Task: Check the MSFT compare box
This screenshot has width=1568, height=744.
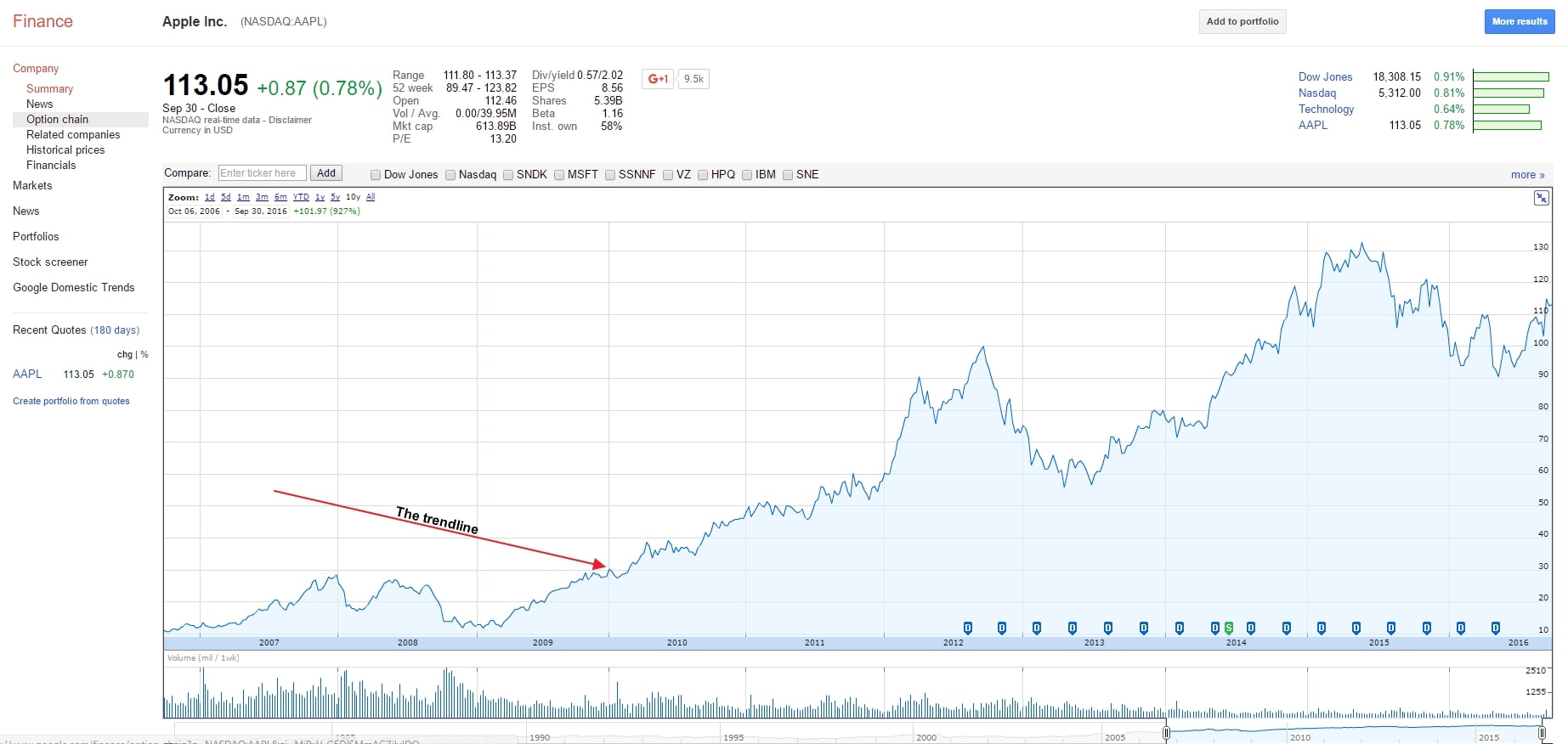Action: tap(559, 175)
